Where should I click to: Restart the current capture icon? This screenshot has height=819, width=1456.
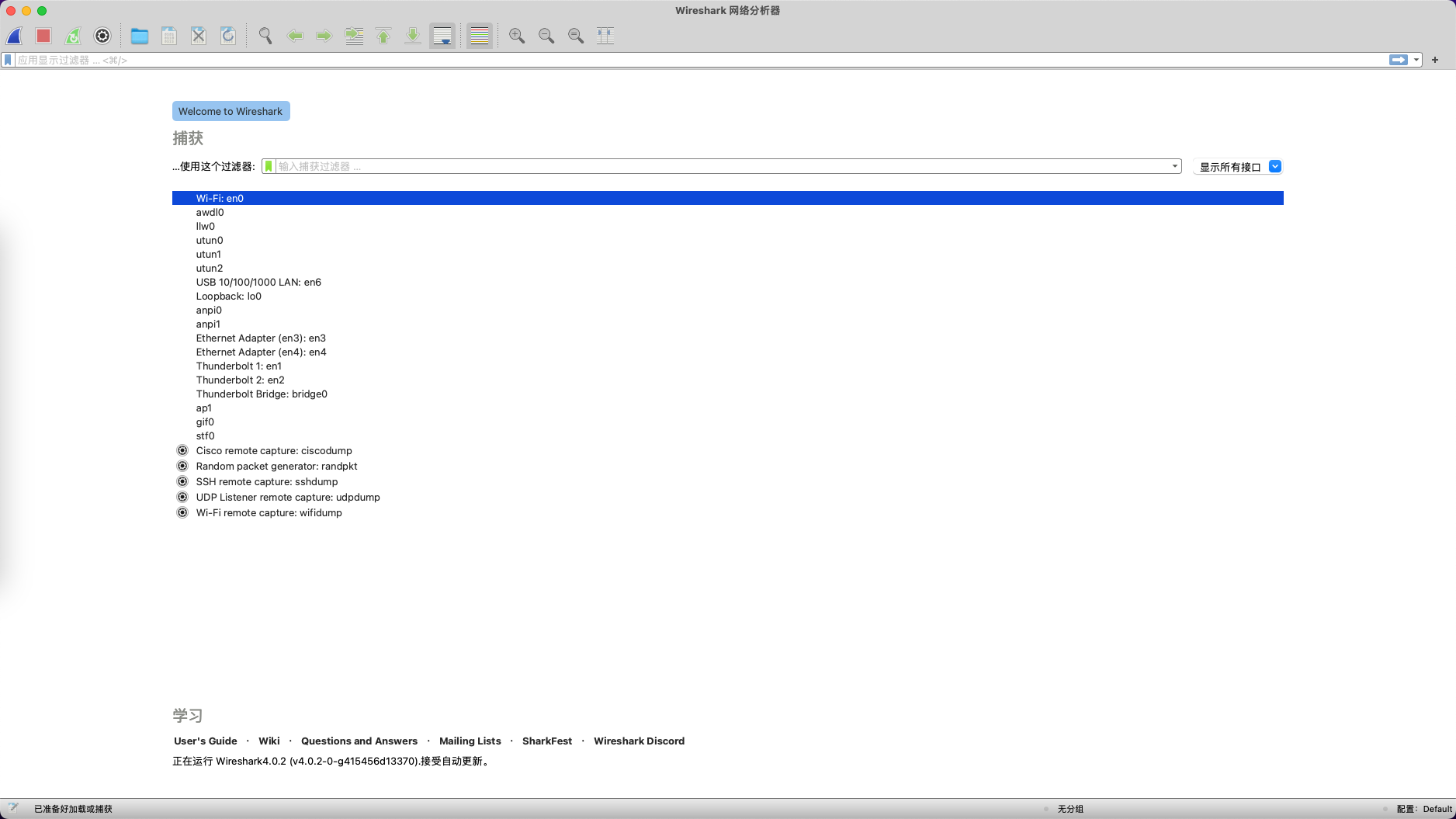pyautogui.click(x=73, y=36)
